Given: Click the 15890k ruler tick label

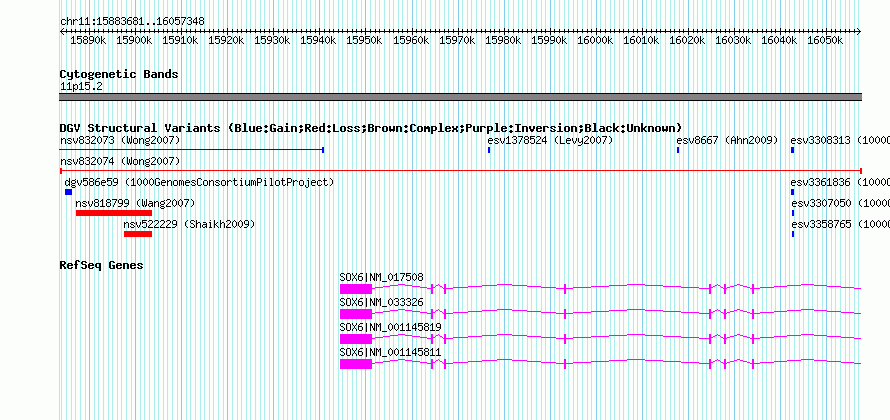Looking at the screenshot, I should tap(88, 41).
